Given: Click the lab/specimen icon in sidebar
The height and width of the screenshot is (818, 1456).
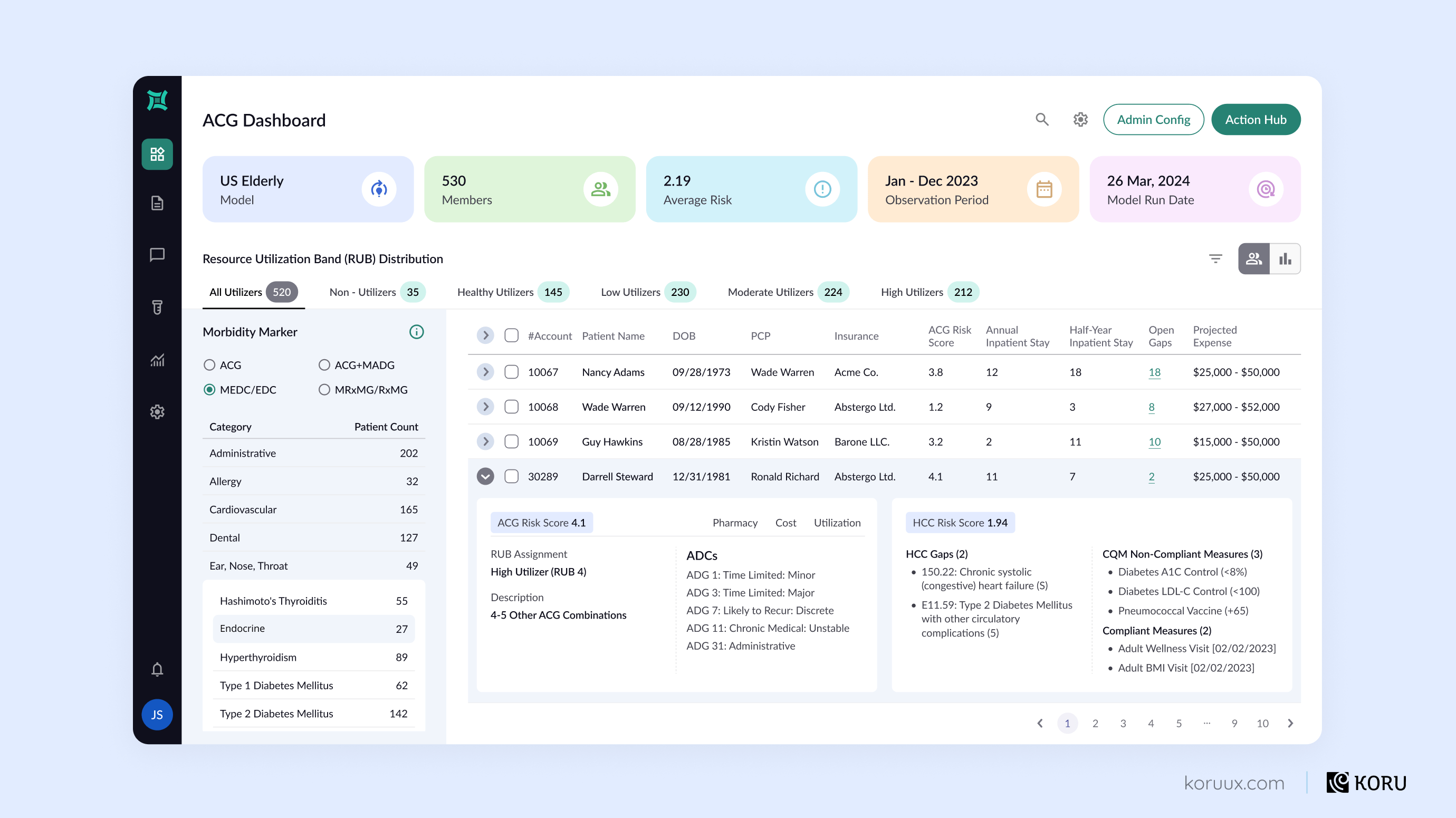Looking at the screenshot, I should click(x=157, y=307).
